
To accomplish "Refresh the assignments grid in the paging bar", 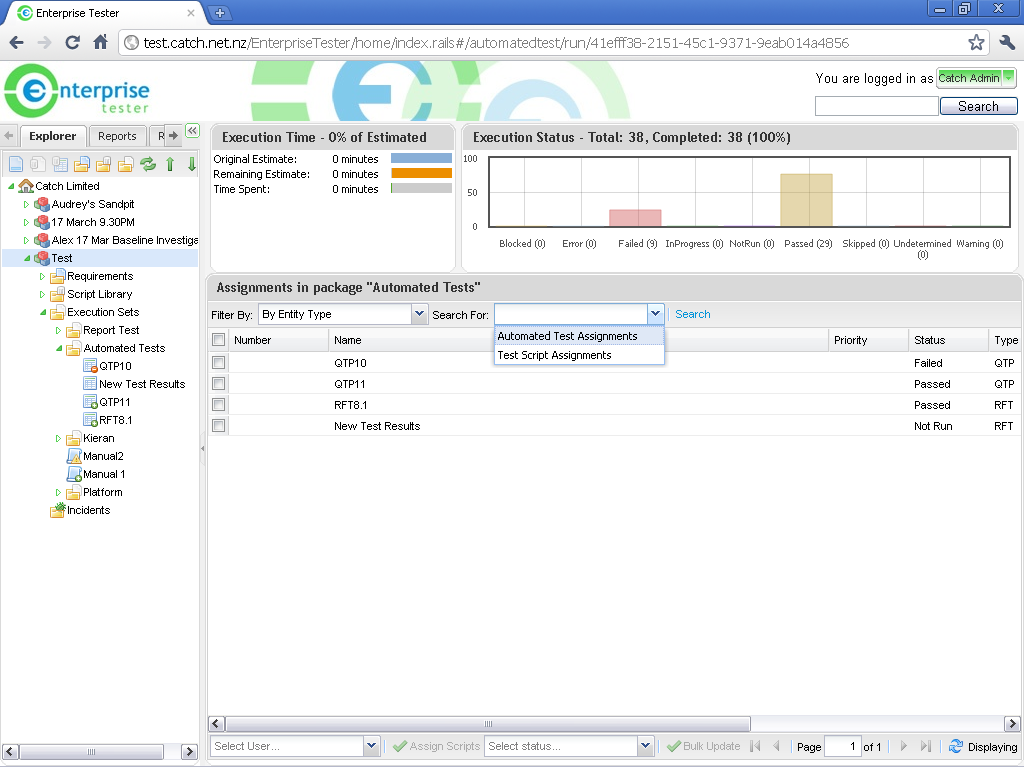I will click(955, 746).
